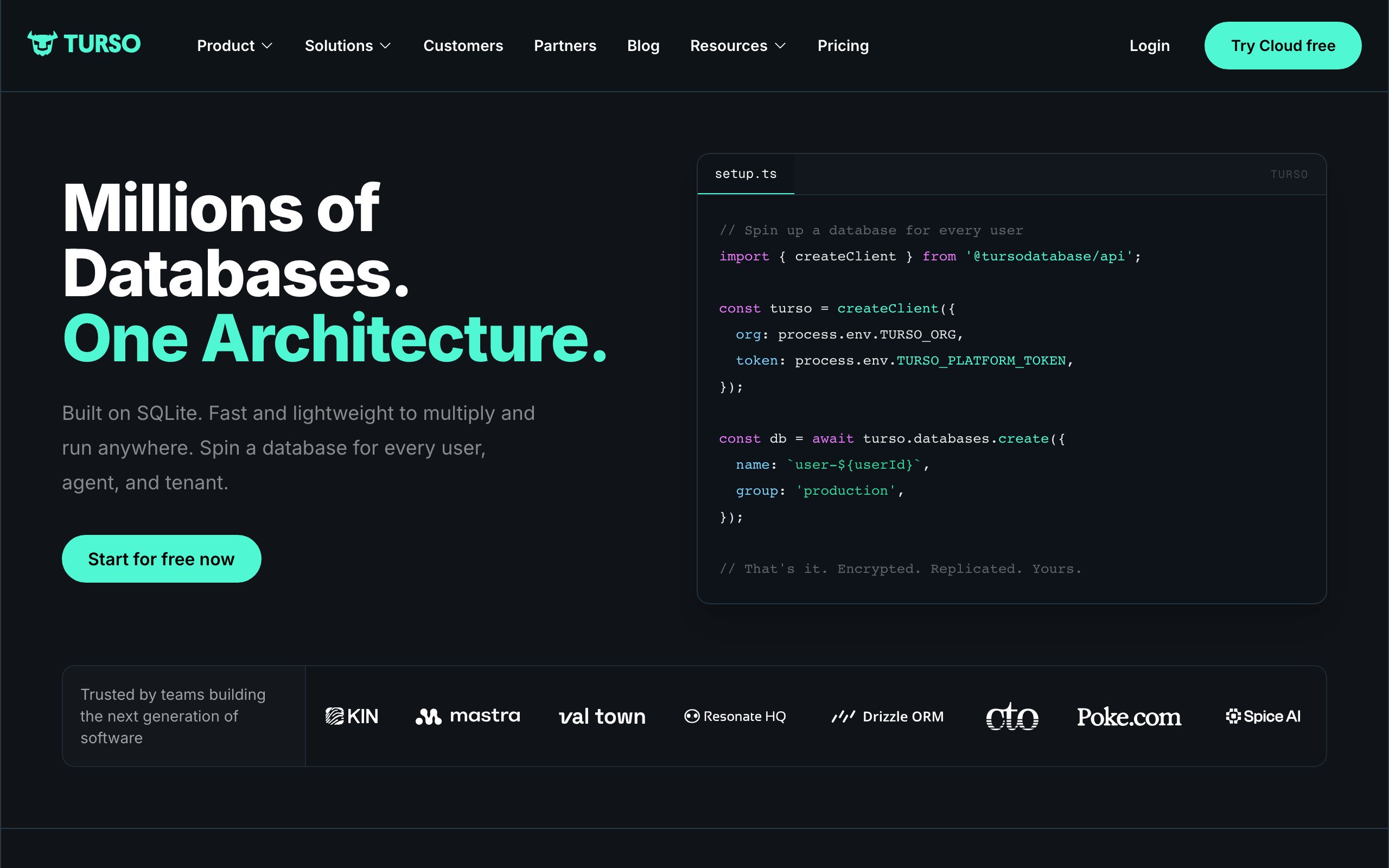1389x868 pixels.
Task: Click the mastra logo
Action: coord(468,717)
